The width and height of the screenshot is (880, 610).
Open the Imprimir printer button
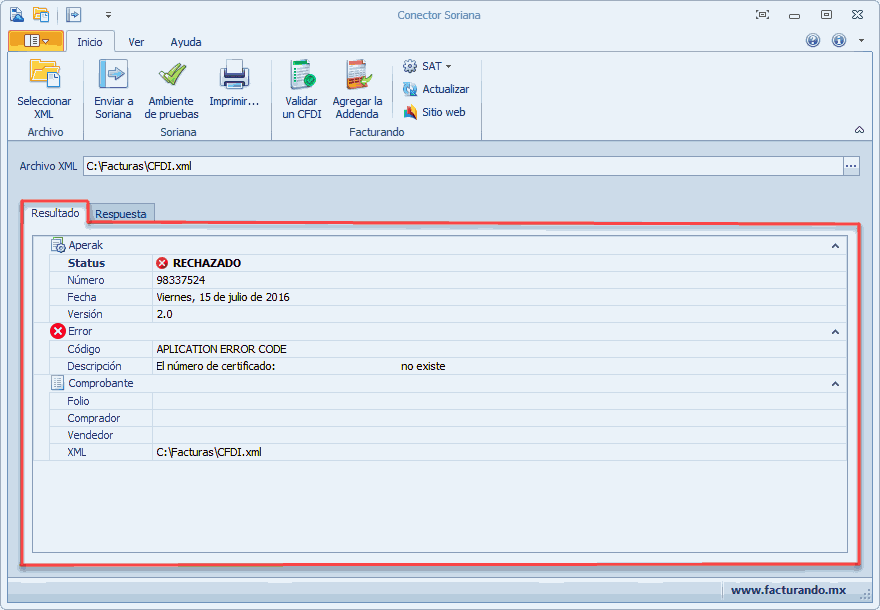tap(234, 76)
